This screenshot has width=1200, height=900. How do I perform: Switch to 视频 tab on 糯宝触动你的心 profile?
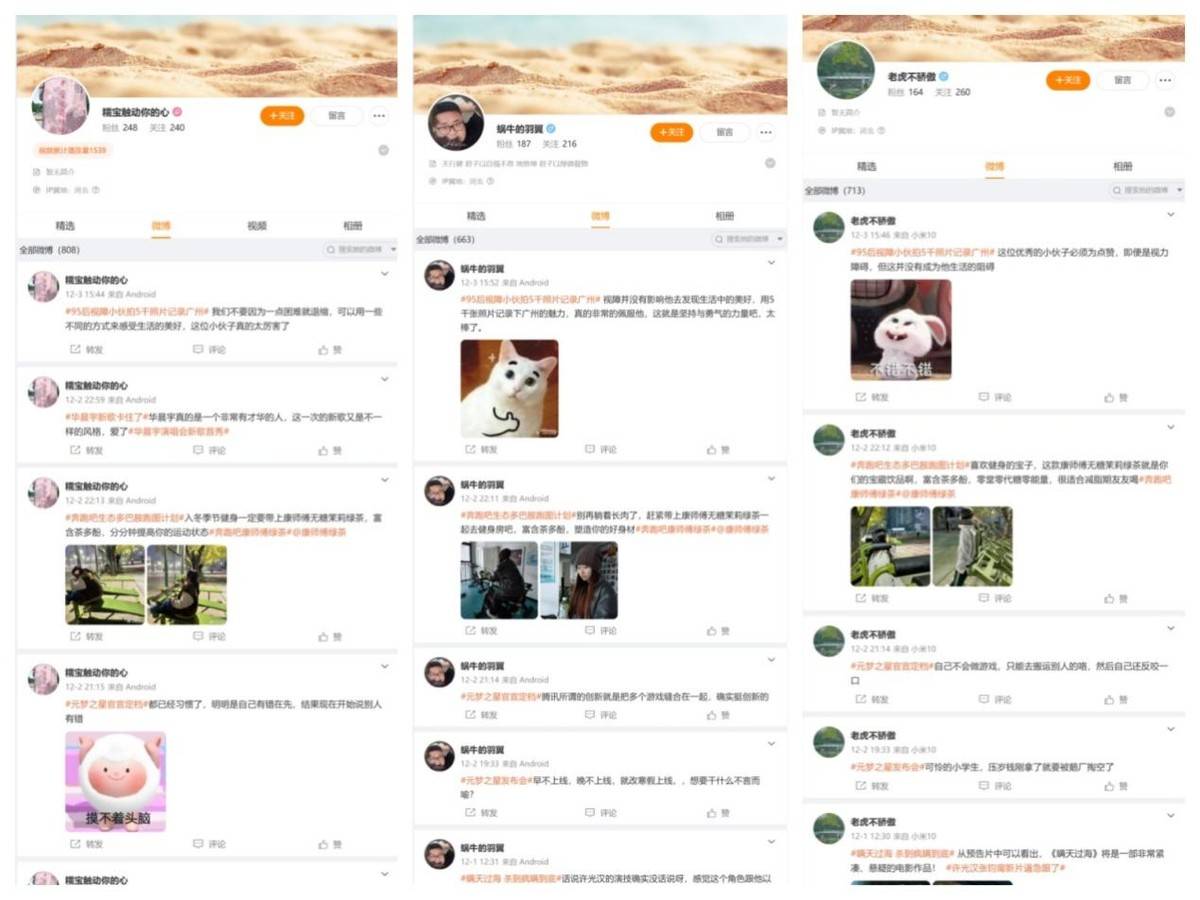tap(257, 226)
